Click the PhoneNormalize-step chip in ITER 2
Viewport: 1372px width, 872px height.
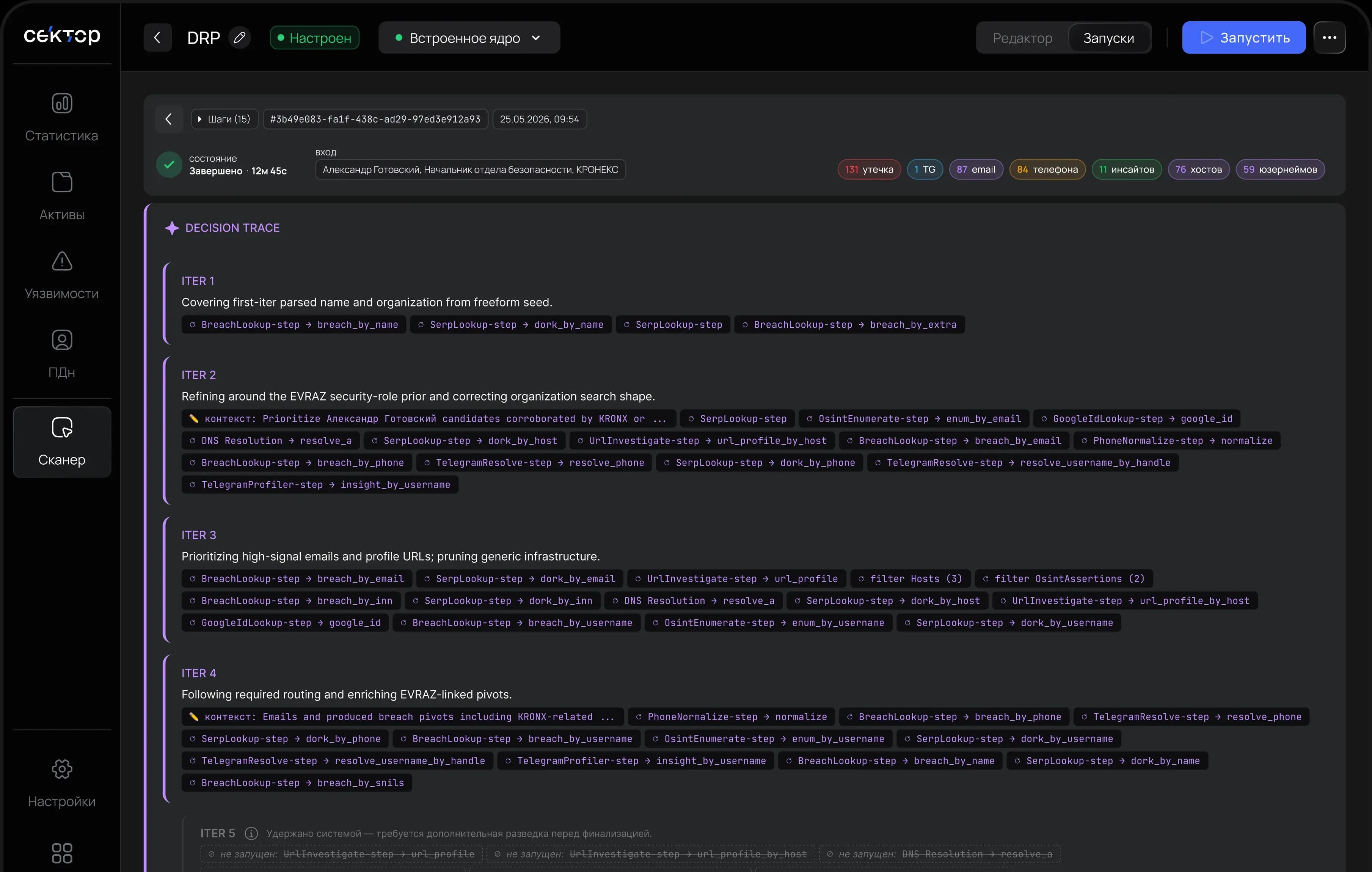(x=1177, y=441)
